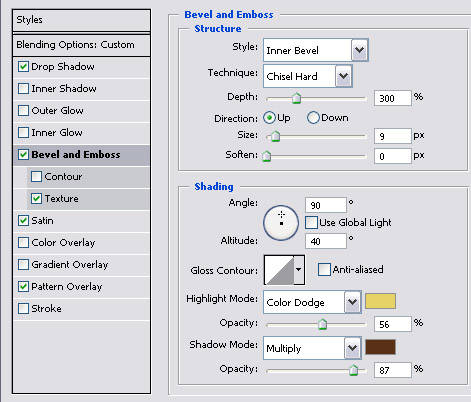Viewport: 471px width, 402px height.
Task: Open the Gloss Contour thumbnail editor
Action: coord(279,270)
